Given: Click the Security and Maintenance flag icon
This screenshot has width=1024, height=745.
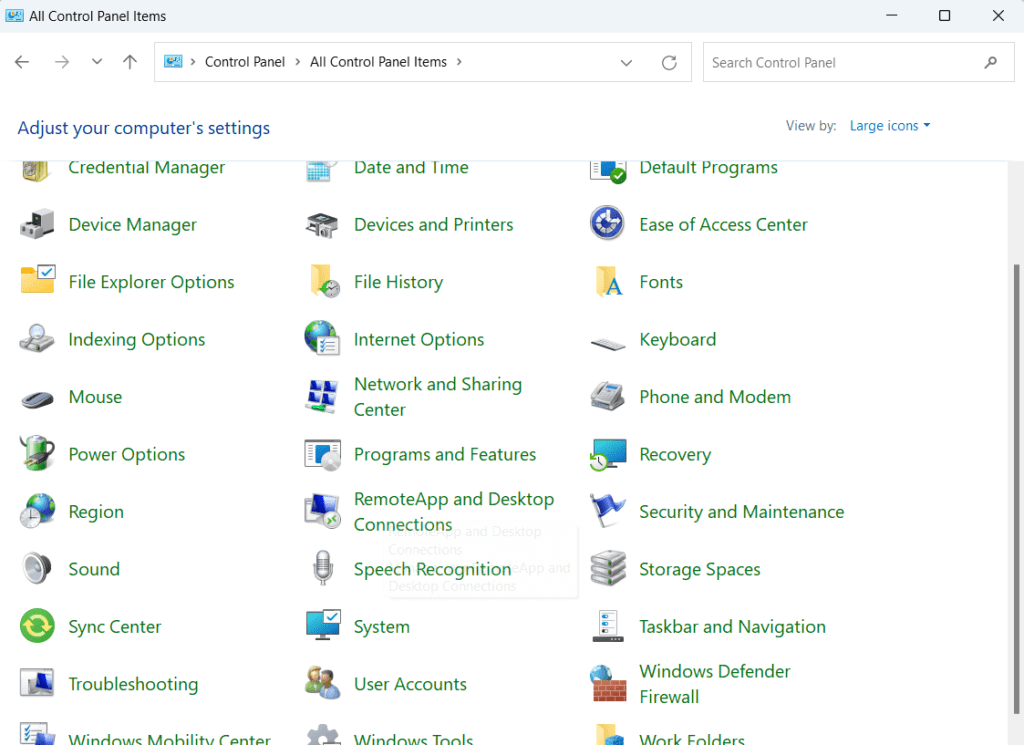Looking at the screenshot, I should point(607,510).
